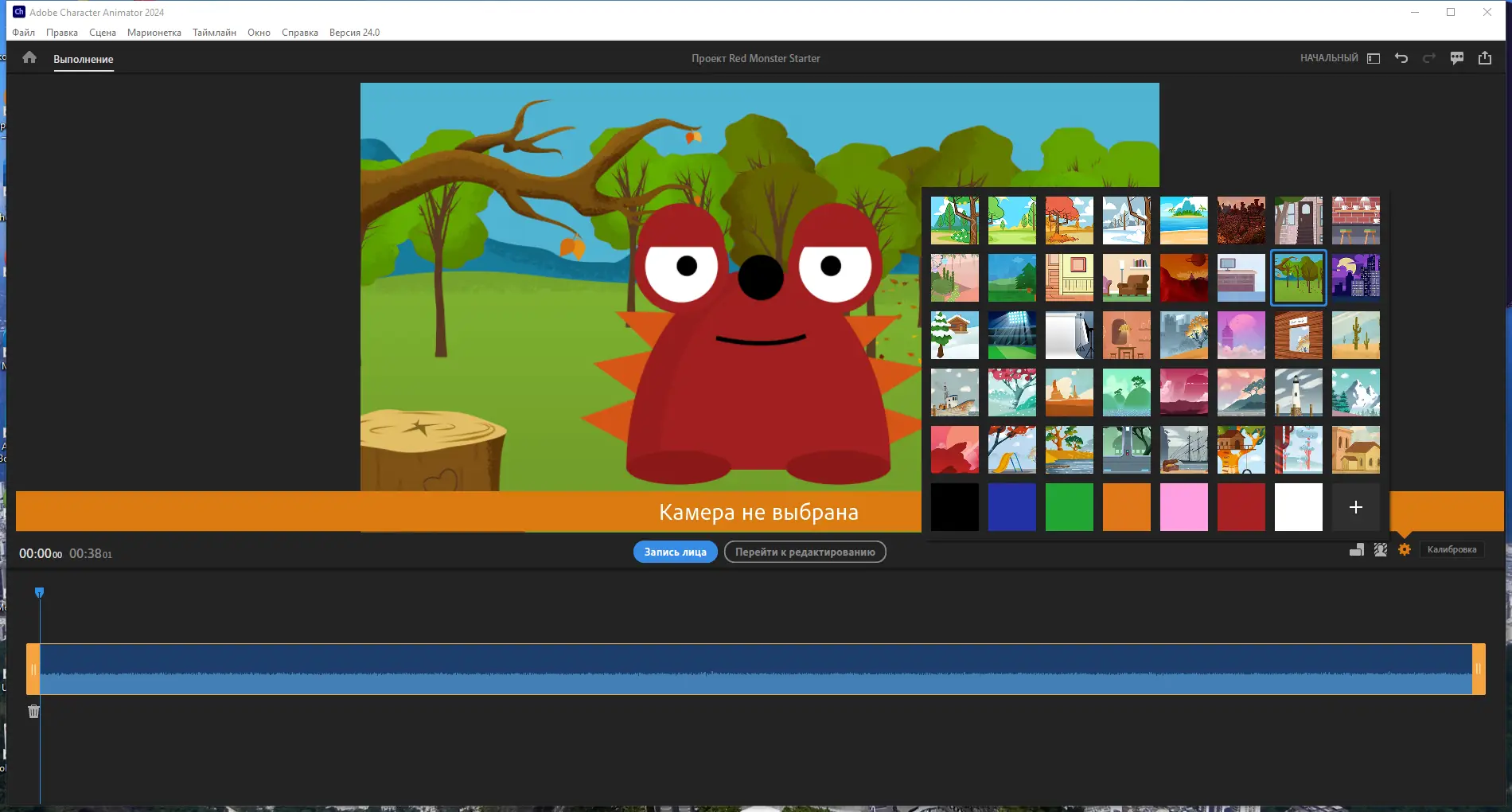The height and width of the screenshot is (812, 1512).
Task: Choose the night city skyline background thumbnail
Action: tap(1356, 278)
